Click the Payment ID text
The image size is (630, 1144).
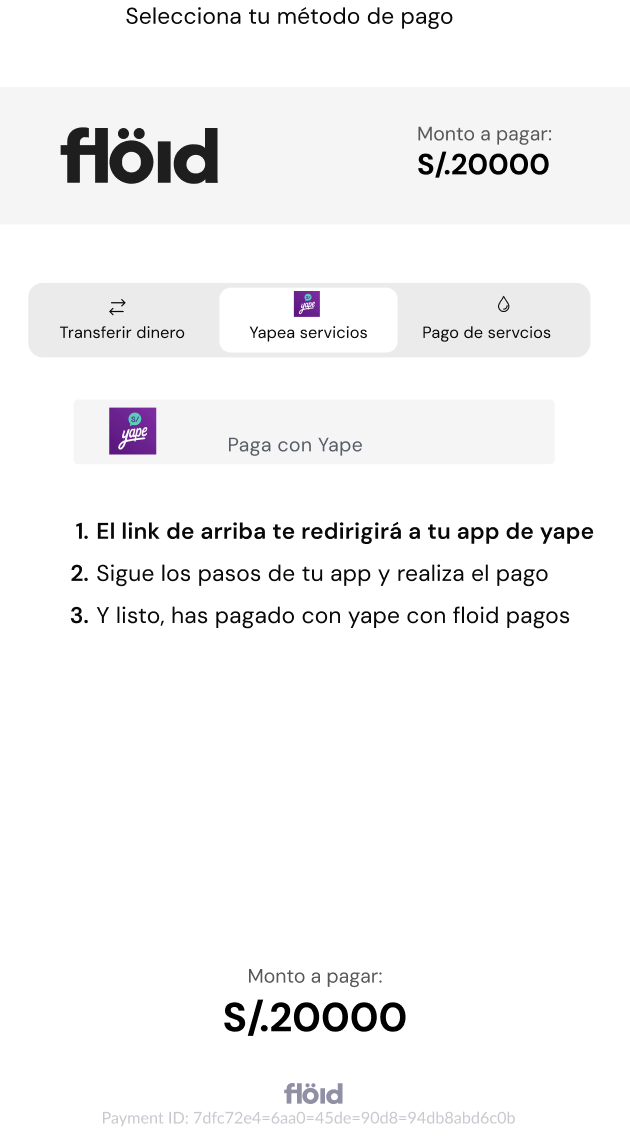pyautogui.click(x=308, y=1118)
